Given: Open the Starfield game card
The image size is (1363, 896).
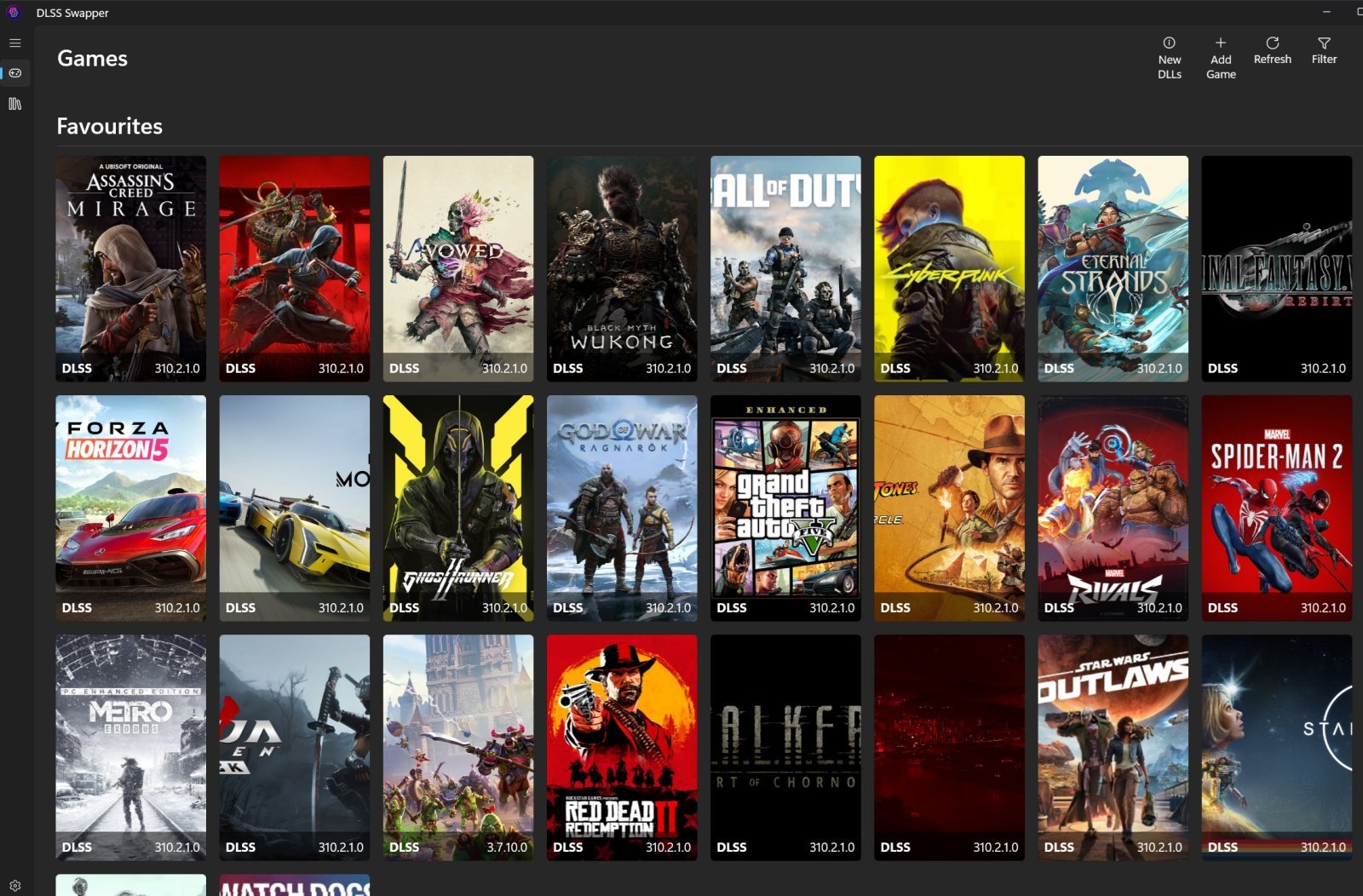Looking at the screenshot, I should point(1276,747).
